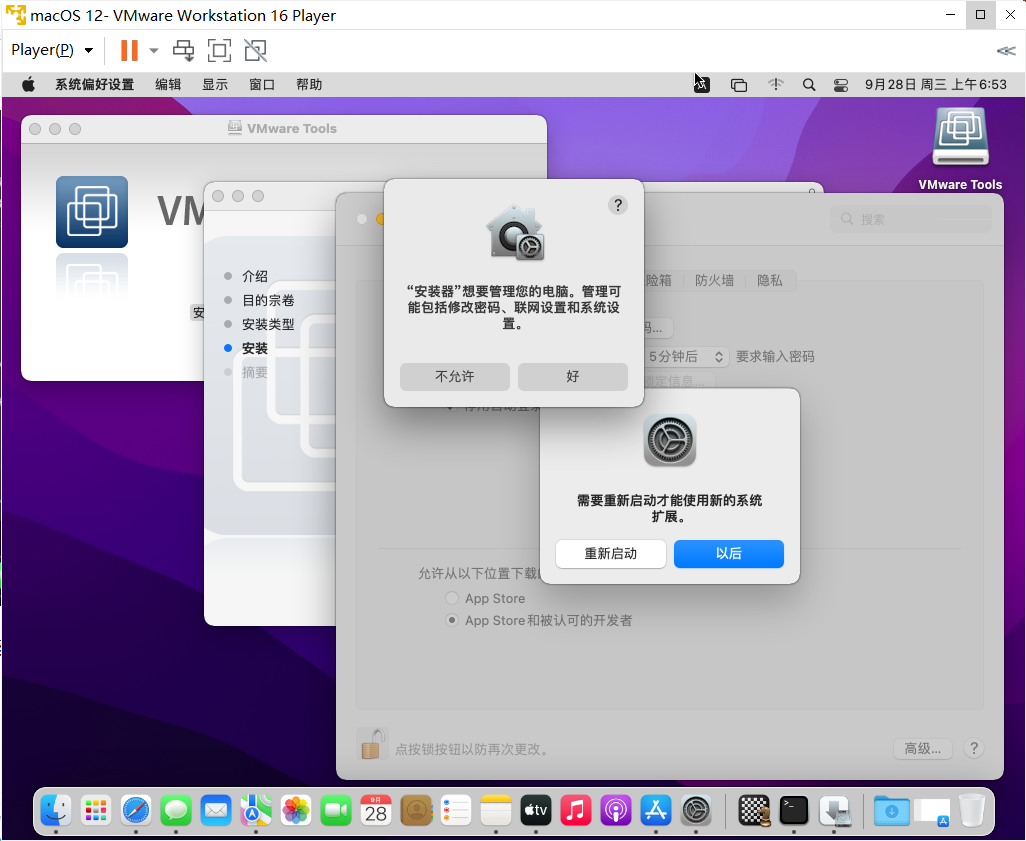Open Podcasts from the Dock
This screenshot has height=841, width=1026.
click(x=616, y=810)
